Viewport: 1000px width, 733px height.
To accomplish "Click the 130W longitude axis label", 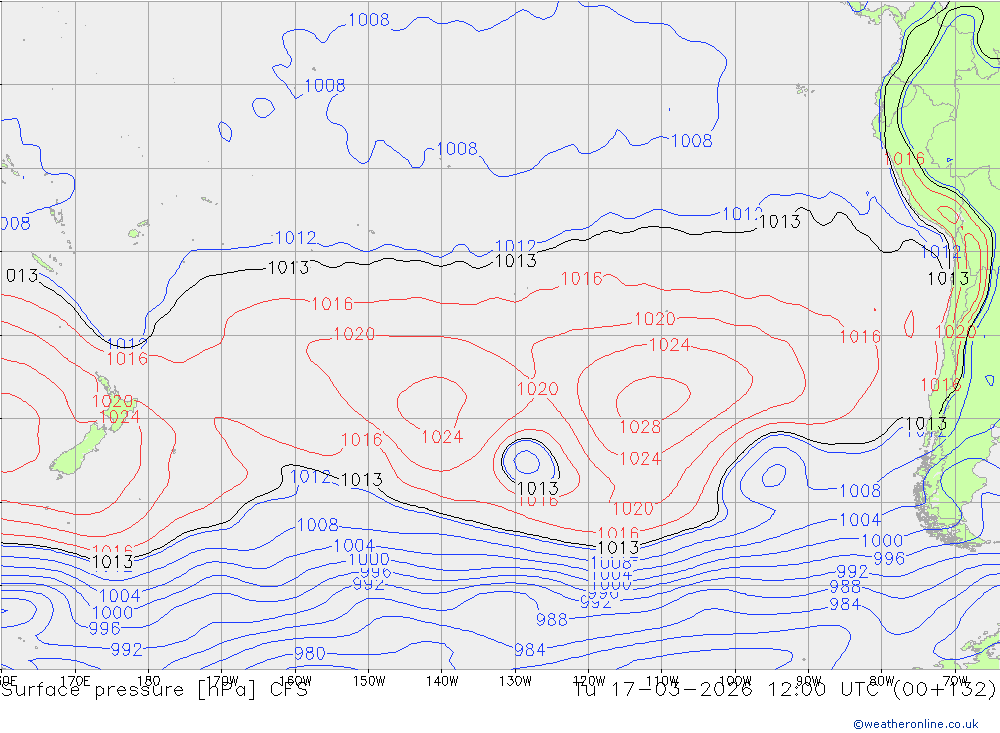I will (x=515, y=681).
